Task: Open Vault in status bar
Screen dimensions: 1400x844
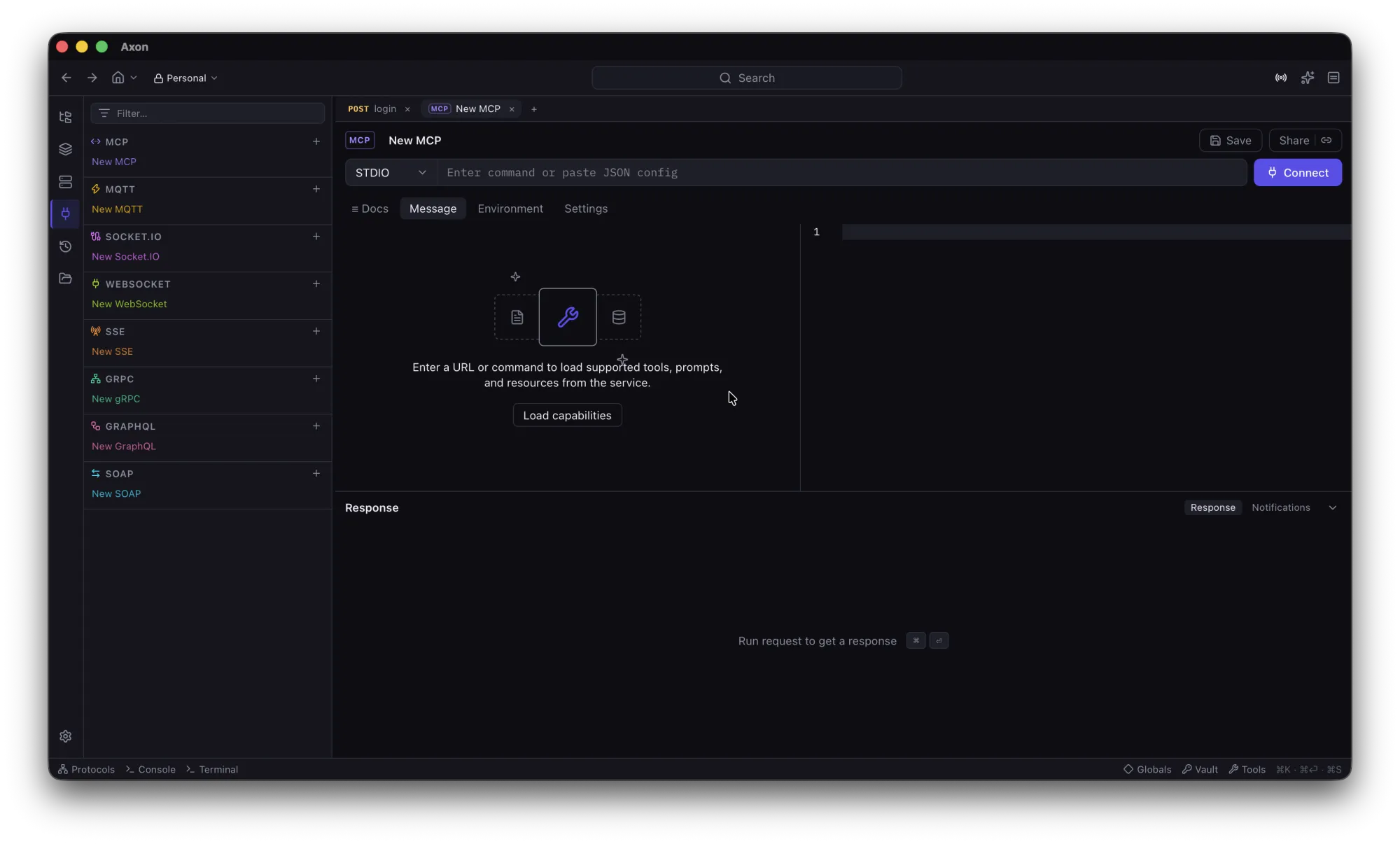Action: (x=1200, y=770)
